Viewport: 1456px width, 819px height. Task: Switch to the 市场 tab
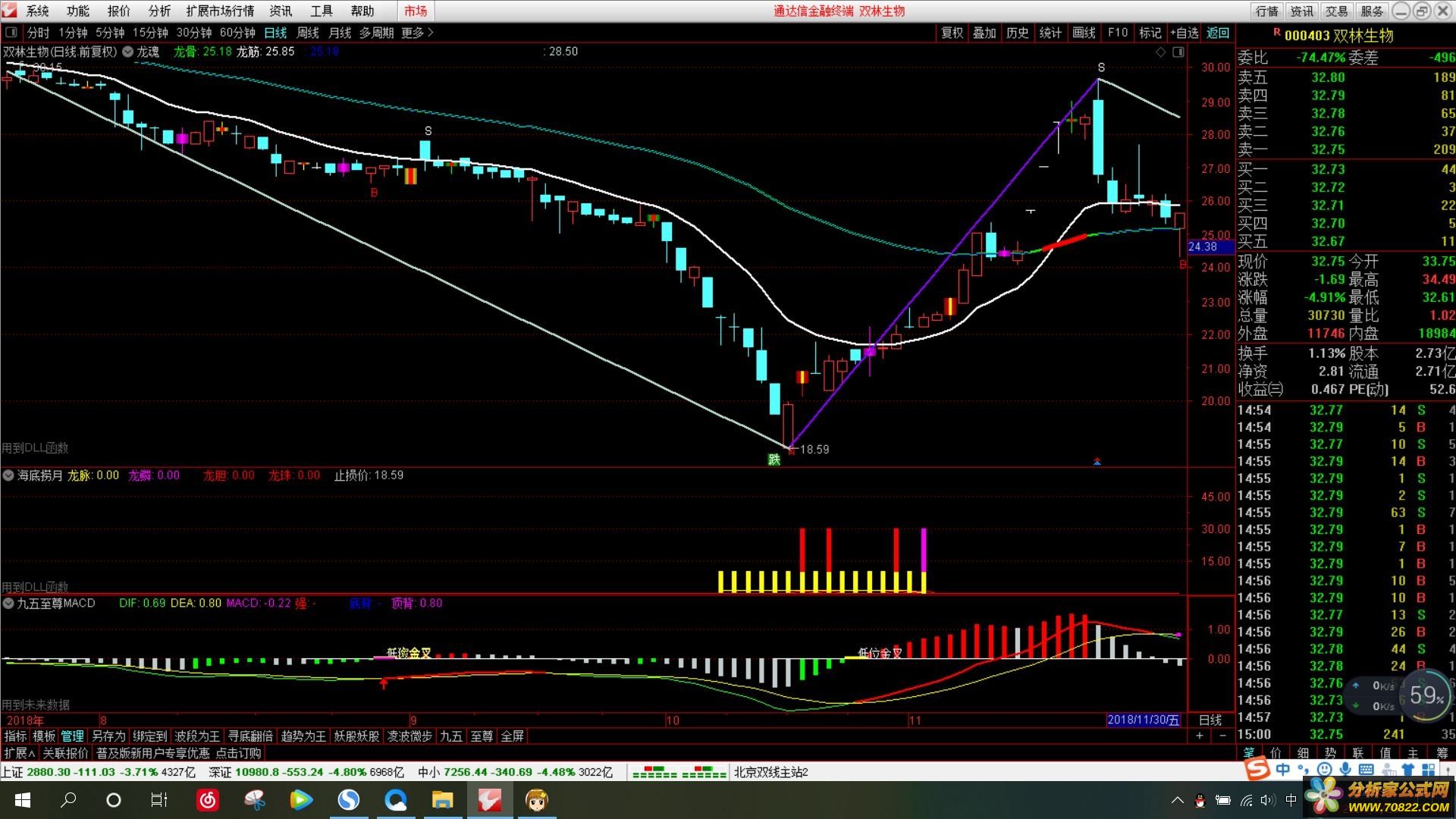[416, 11]
